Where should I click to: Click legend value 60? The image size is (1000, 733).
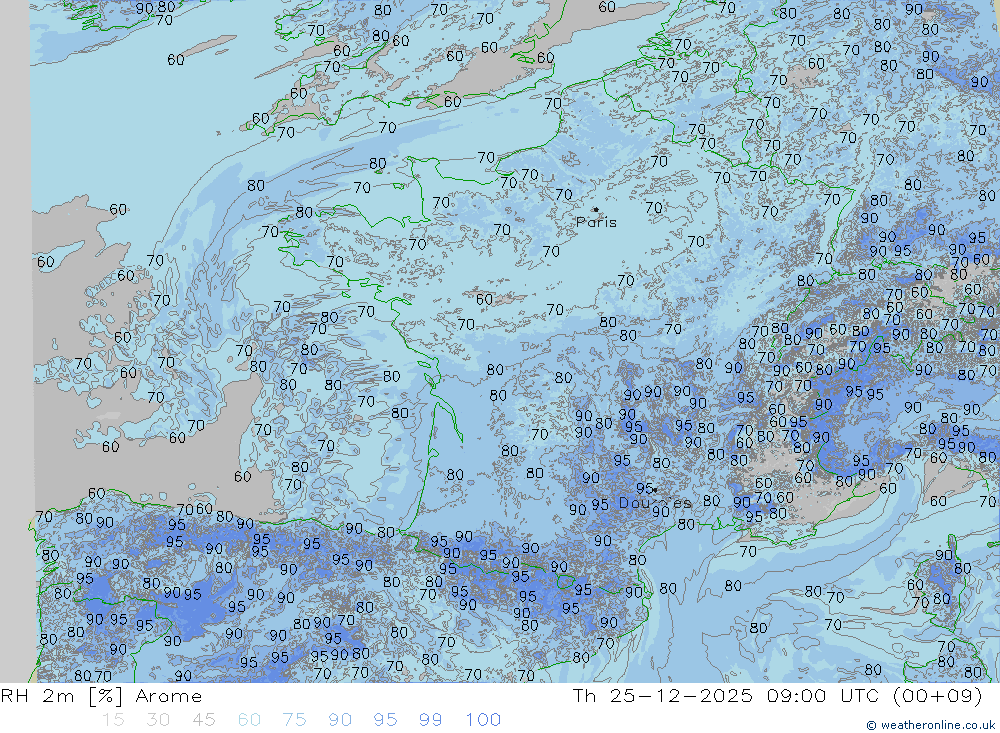tap(249, 720)
